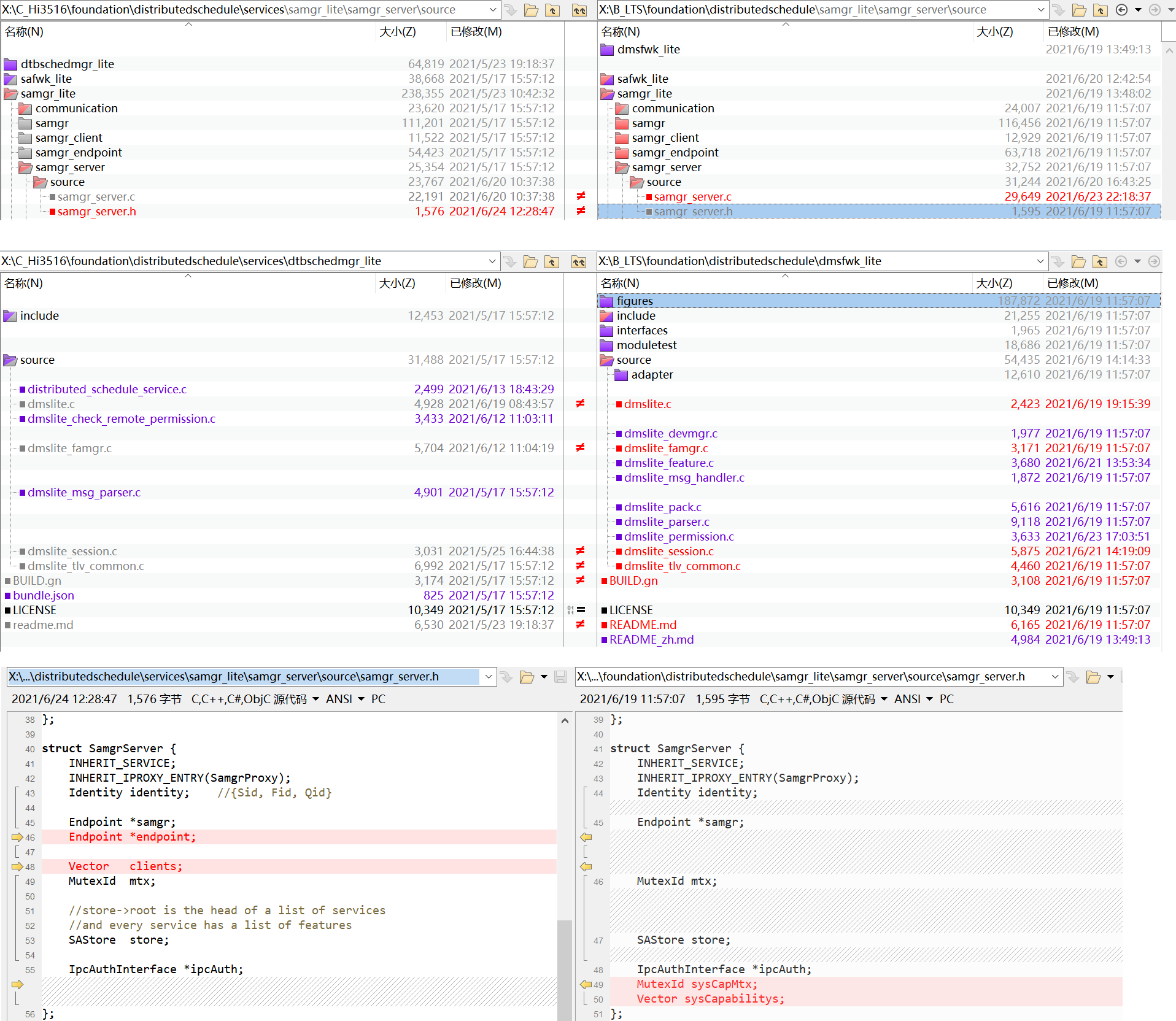
Task: Sort dmsfwk_lite pane by 大小(Z) column
Action: pyautogui.click(x=994, y=283)
